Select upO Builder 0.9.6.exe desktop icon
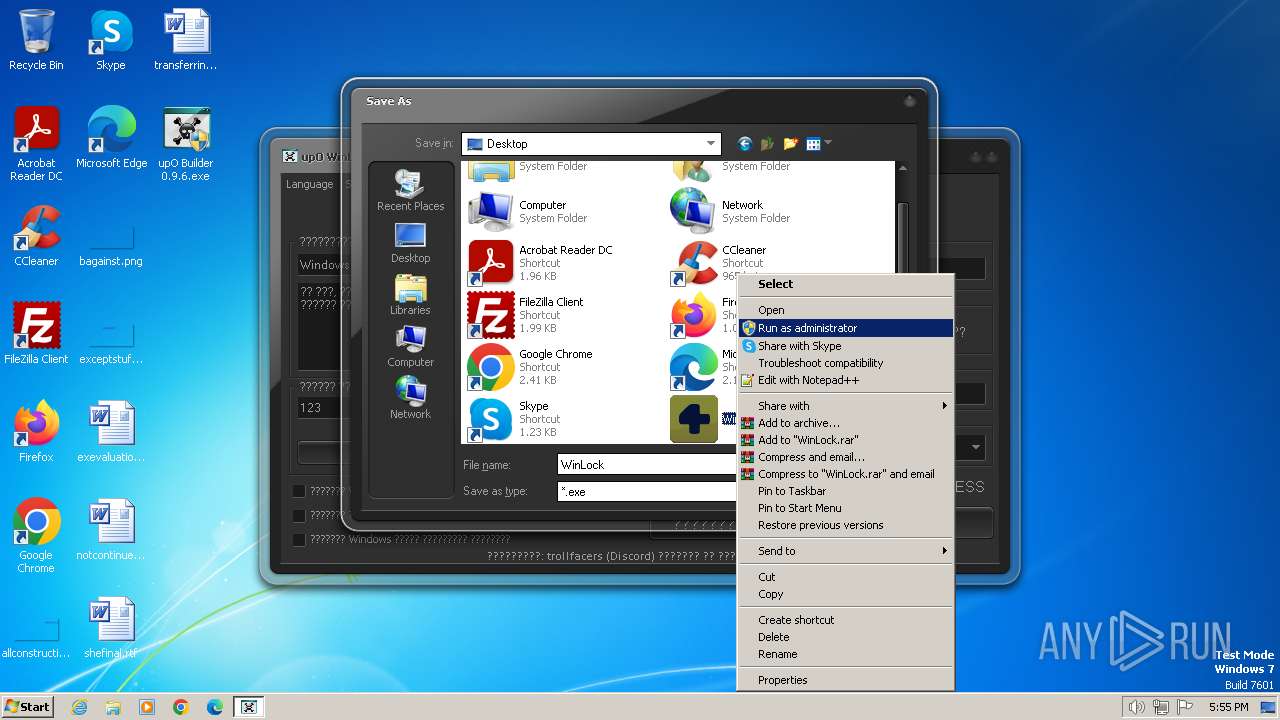Viewport: 1280px width, 720px height. (x=186, y=144)
